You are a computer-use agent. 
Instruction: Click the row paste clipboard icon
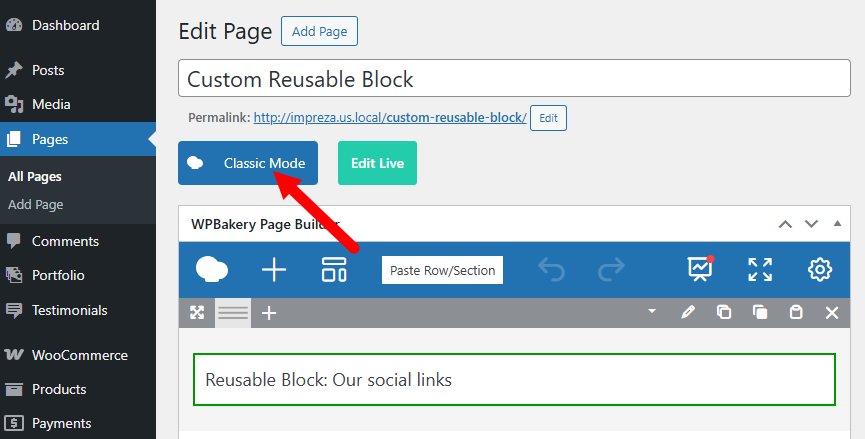click(x=795, y=312)
